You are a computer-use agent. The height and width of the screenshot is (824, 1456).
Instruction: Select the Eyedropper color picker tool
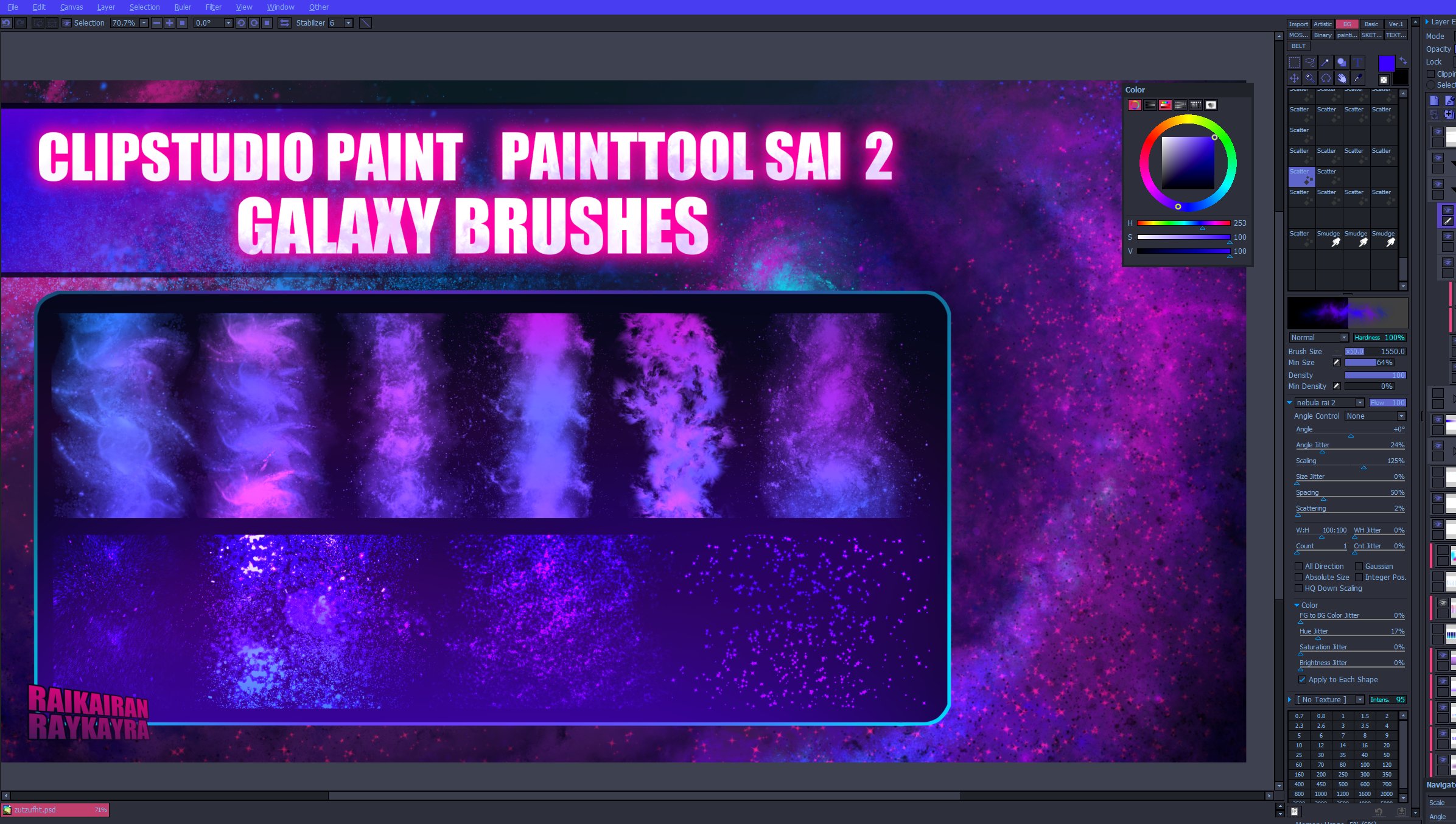tap(1357, 79)
